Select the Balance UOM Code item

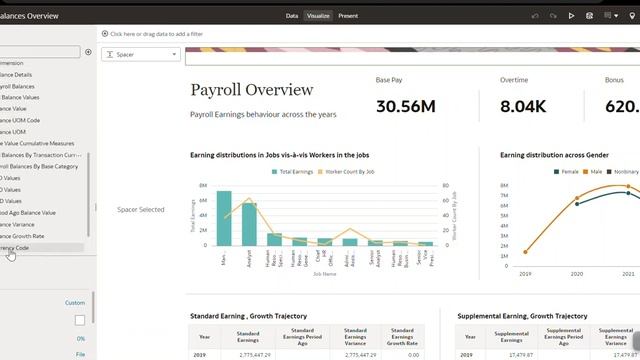(20, 120)
